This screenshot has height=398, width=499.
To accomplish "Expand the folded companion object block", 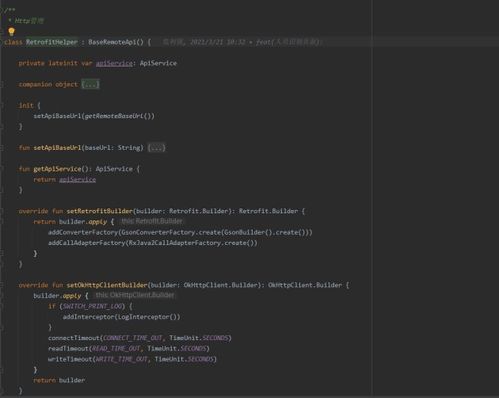I will pos(90,84).
